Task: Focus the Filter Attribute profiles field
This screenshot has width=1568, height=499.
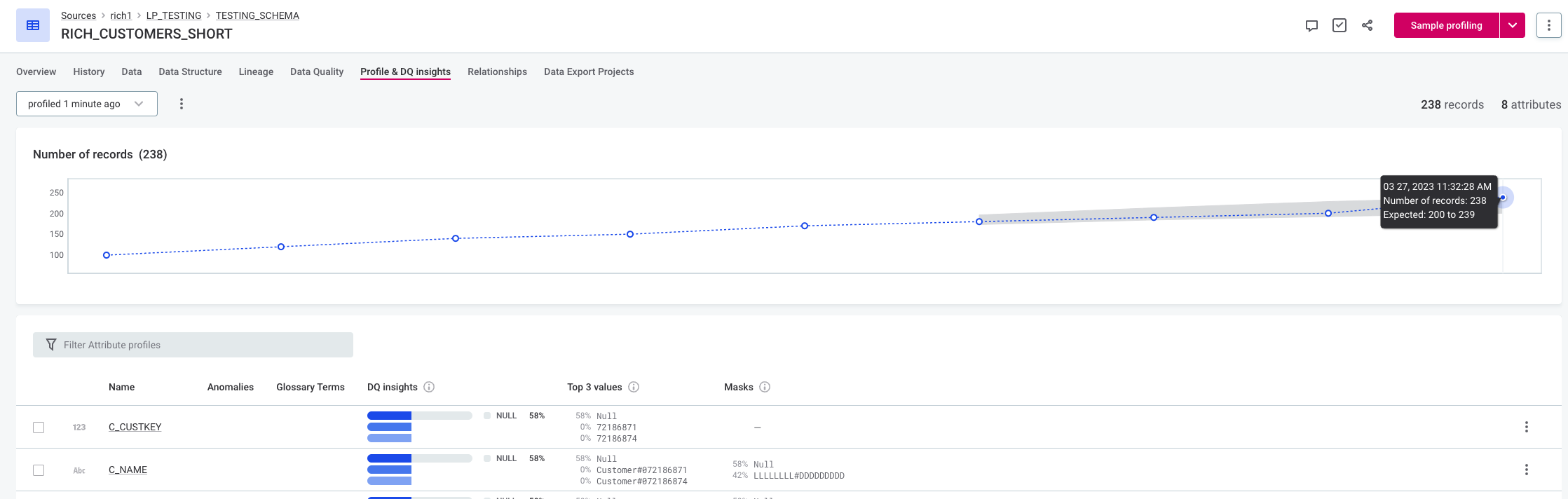Action: [193, 345]
